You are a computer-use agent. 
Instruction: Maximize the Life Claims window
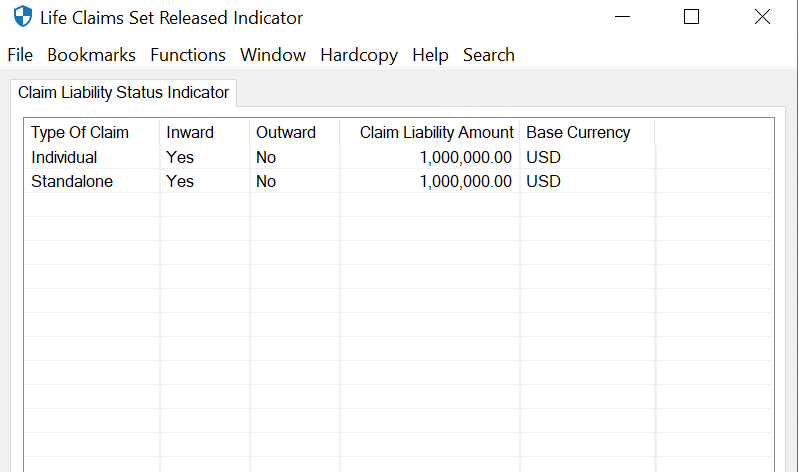tap(691, 17)
